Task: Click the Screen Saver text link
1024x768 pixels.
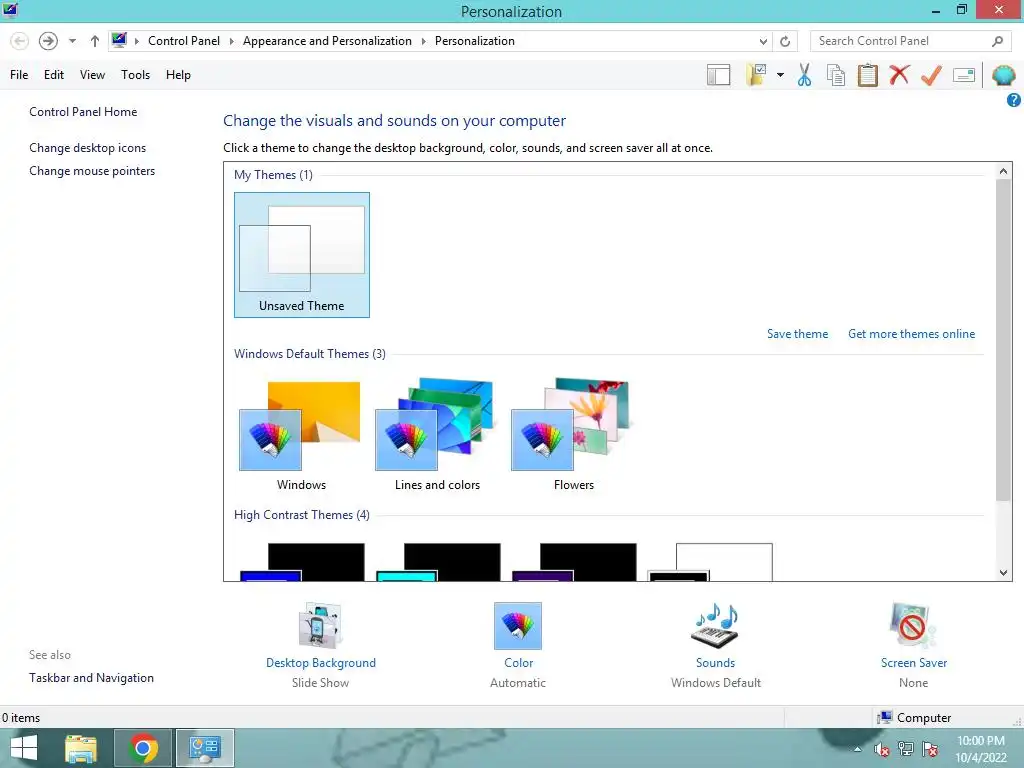Action: (x=914, y=662)
